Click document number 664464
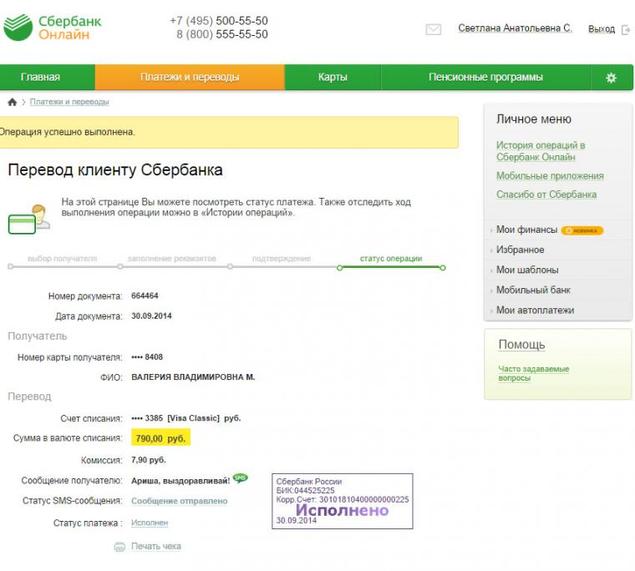635x571 pixels. tap(145, 296)
